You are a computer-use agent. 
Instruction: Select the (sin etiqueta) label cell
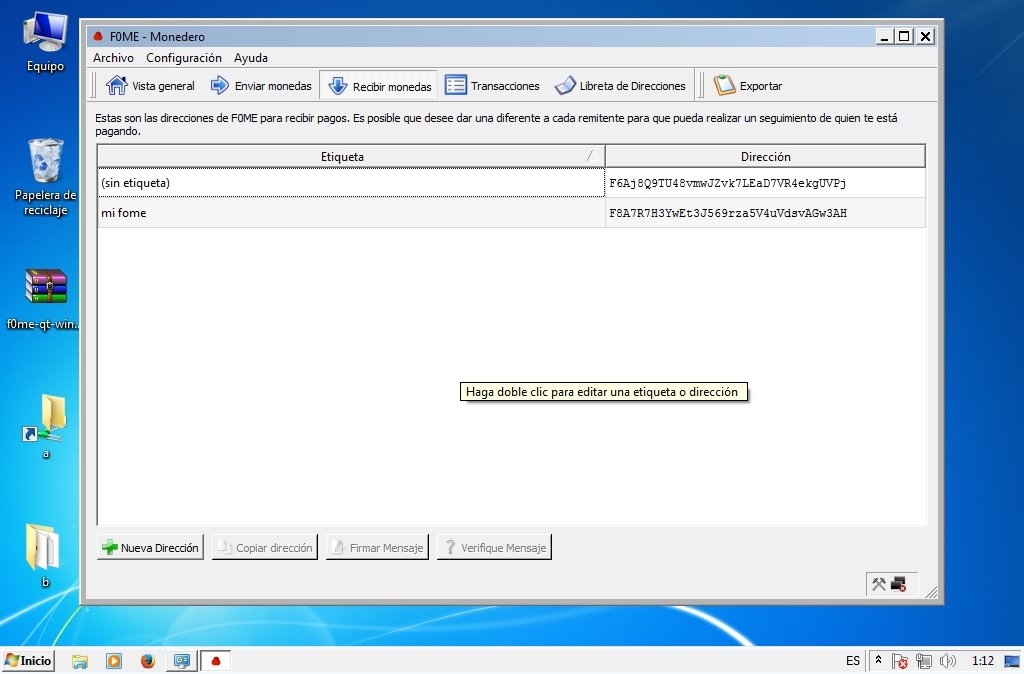[x=351, y=183]
